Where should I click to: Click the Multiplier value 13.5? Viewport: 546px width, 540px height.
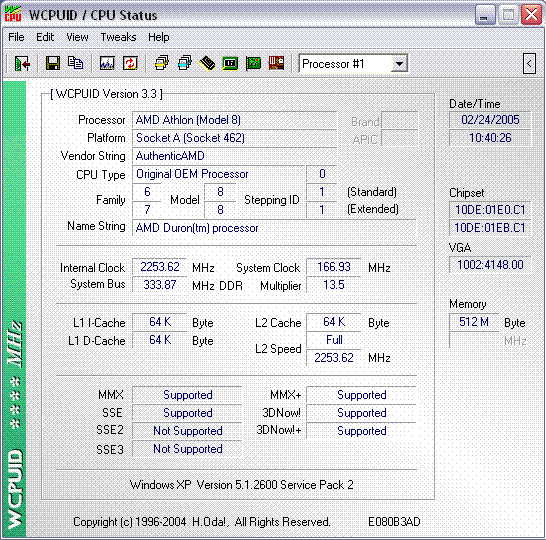point(334,285)
